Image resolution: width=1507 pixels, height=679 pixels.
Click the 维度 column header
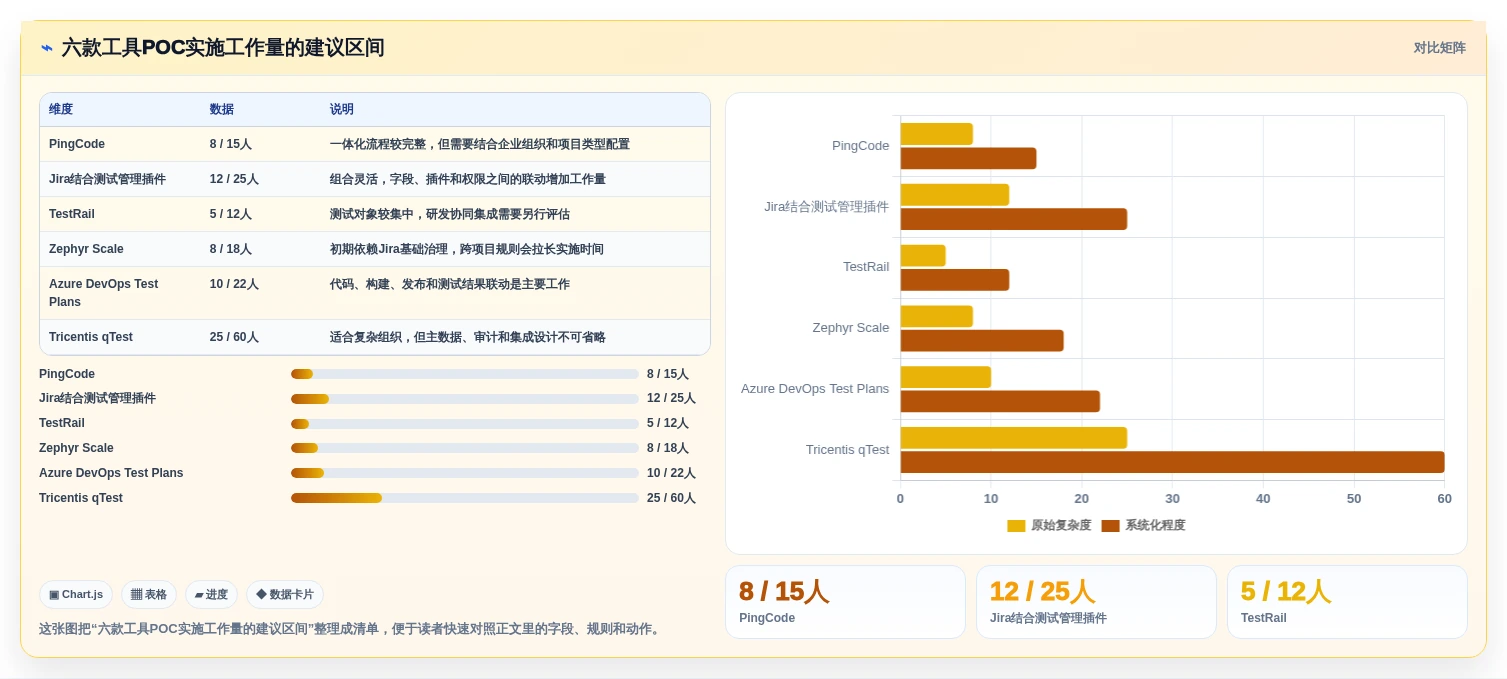pyautogui.click(x=61, y=109)
